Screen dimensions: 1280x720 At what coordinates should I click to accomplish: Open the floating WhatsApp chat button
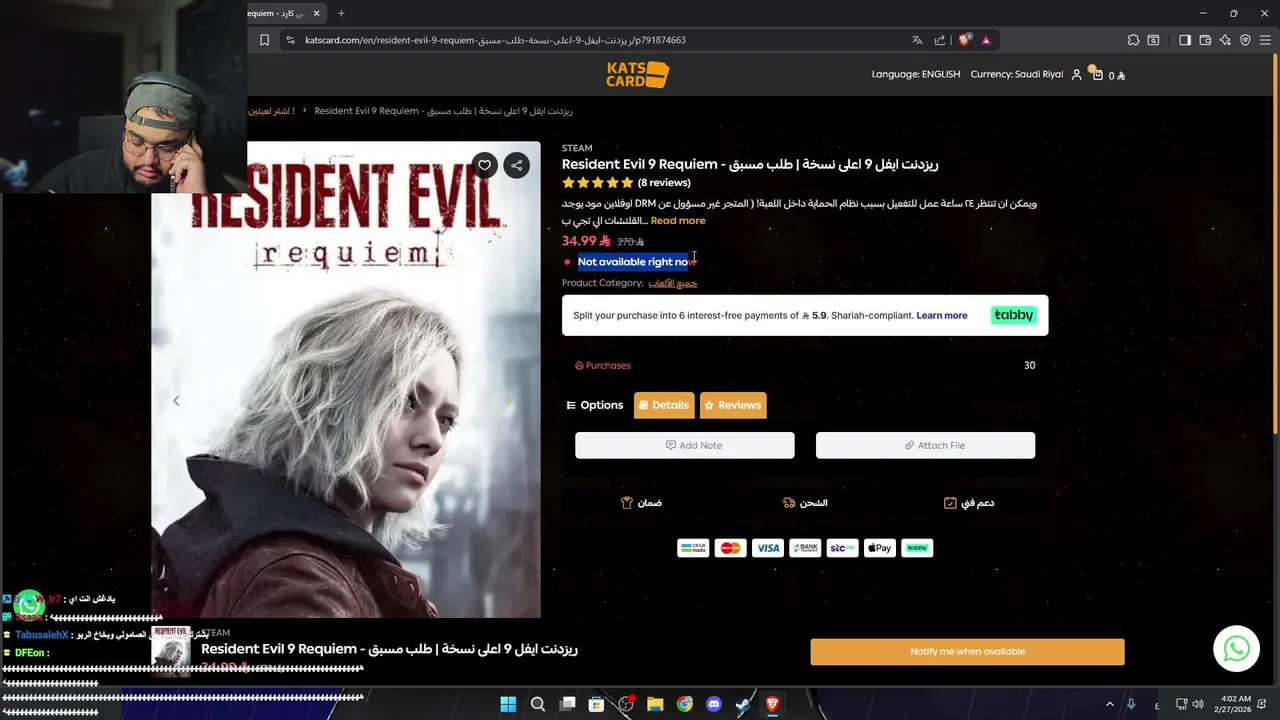(1236, 649)
